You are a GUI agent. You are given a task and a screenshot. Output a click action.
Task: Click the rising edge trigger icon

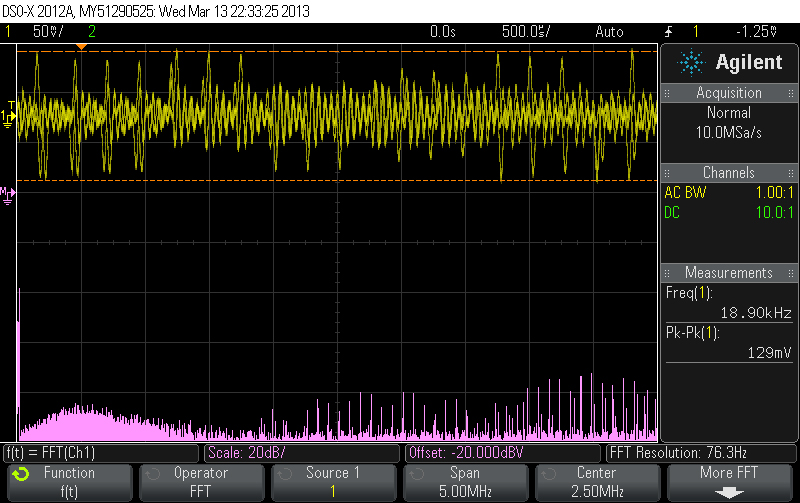point(668,32)
